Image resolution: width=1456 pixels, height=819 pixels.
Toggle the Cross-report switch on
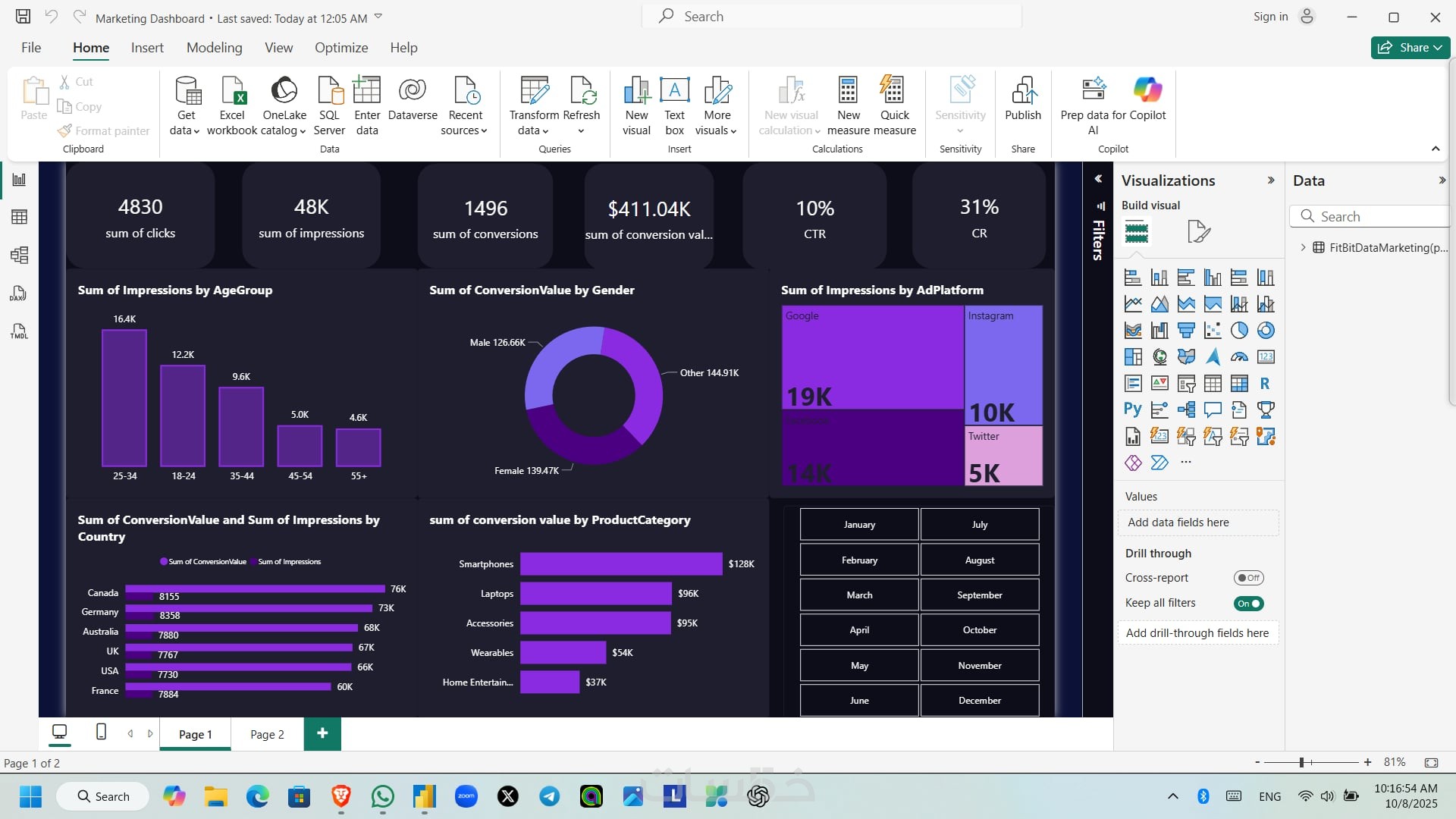1248,578
